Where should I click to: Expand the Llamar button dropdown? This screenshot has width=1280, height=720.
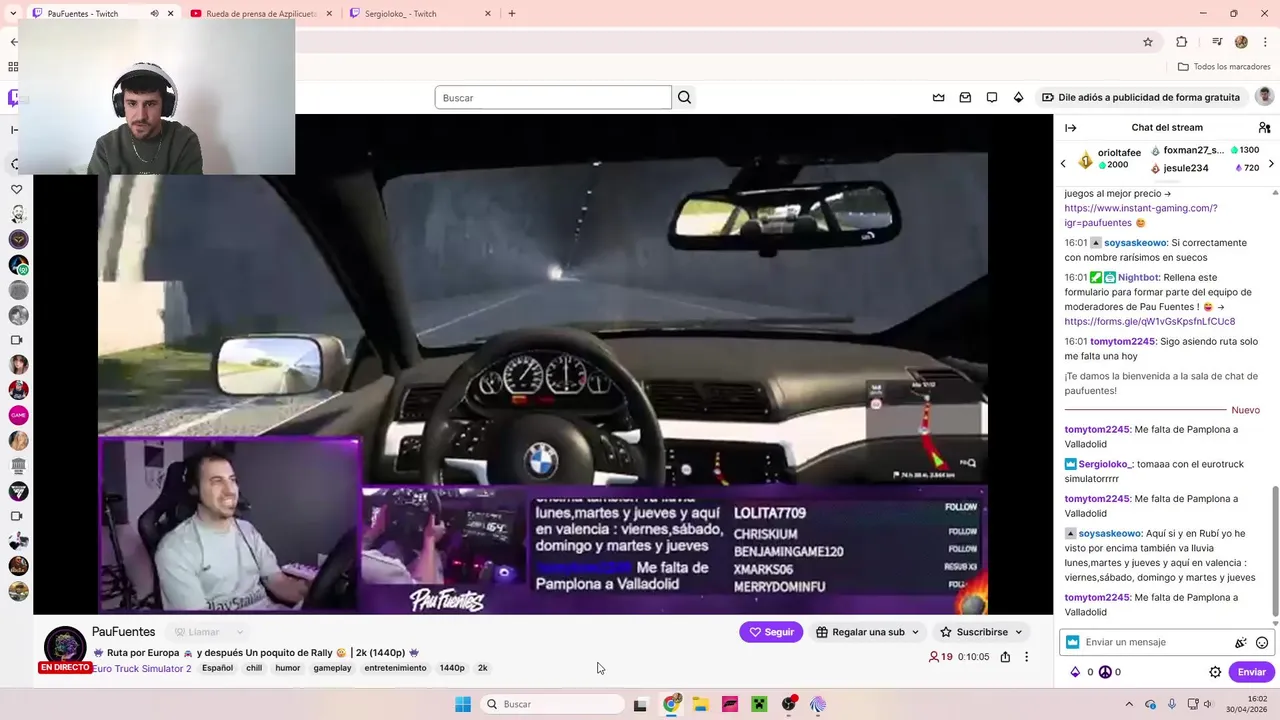[x=240, y=632]
